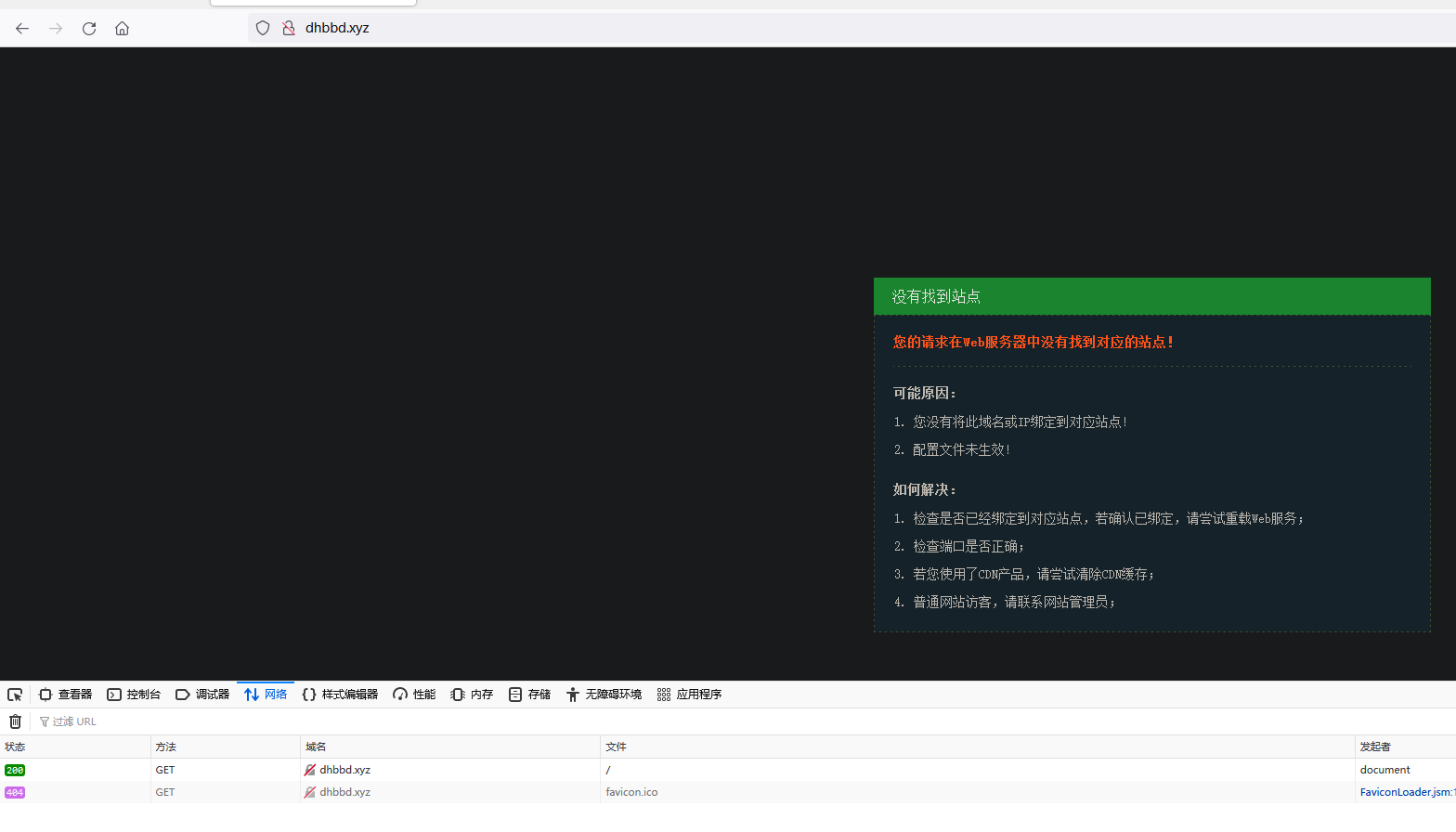Click the browser back arrow button
Image resolution: width=1456 pixels, height=832 pixels.
point(22,29)
